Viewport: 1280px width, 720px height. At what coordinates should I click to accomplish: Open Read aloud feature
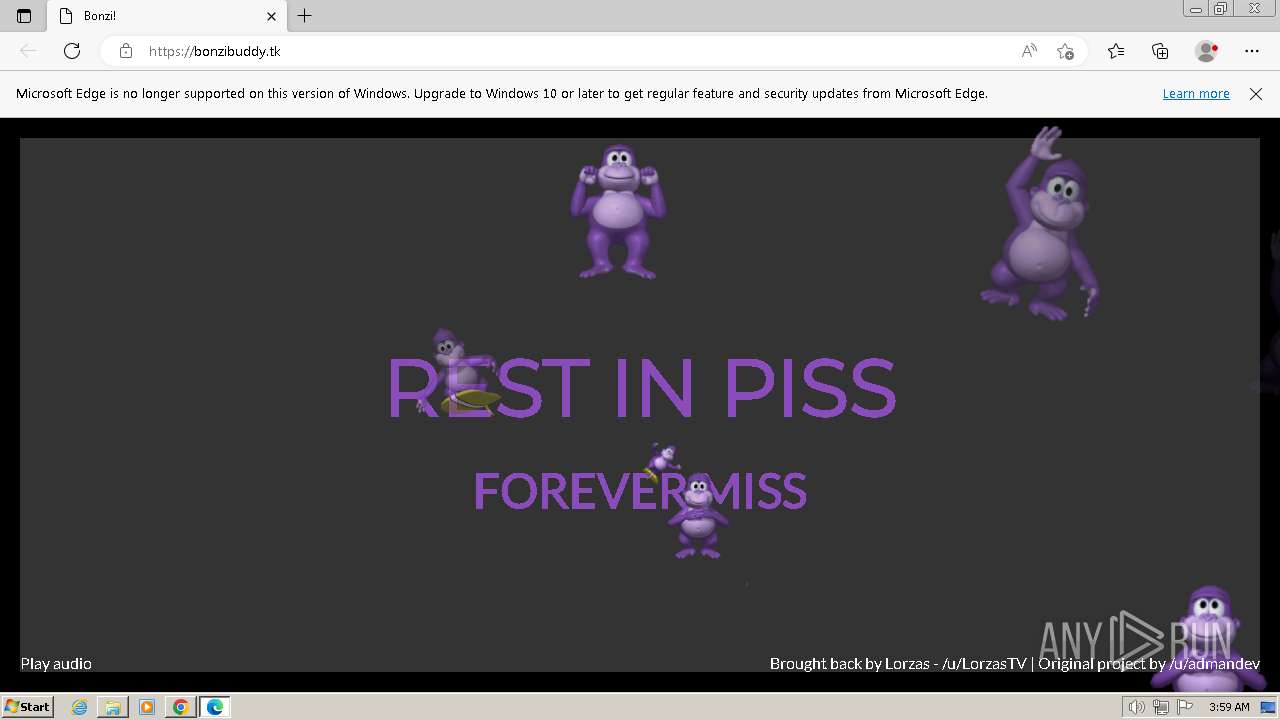pos(1029,51)
